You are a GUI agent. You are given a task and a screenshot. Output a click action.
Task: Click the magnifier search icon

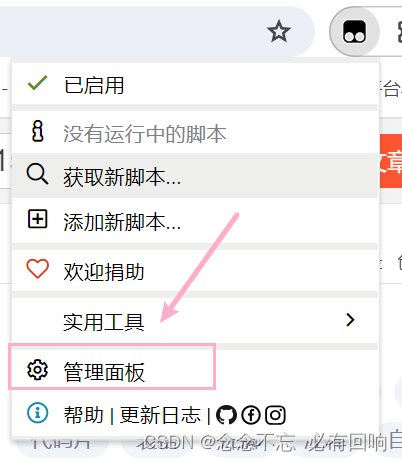tap(37, 174)
